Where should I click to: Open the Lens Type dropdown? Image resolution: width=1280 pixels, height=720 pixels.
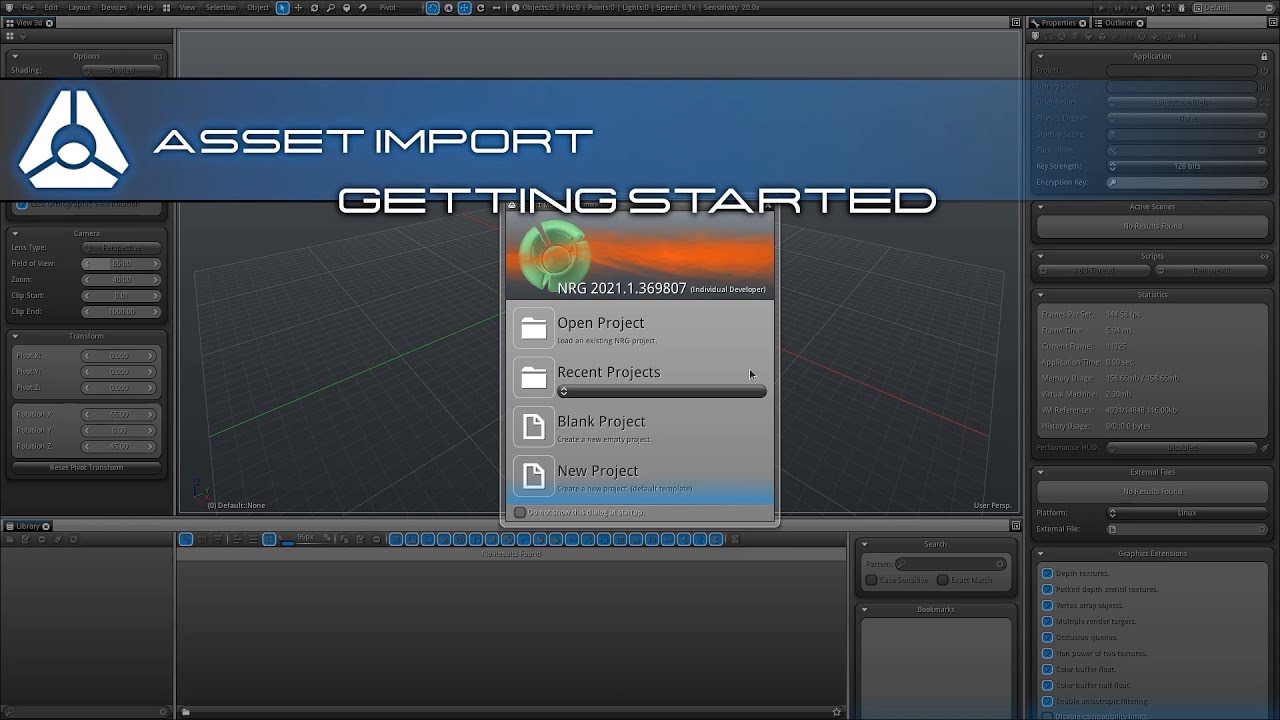121,247
